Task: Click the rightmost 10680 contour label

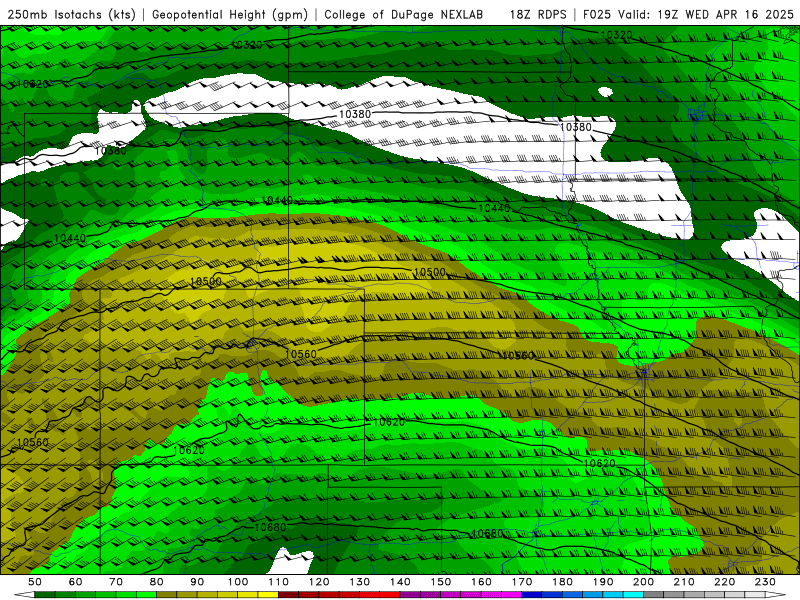Action: point(487,534)
